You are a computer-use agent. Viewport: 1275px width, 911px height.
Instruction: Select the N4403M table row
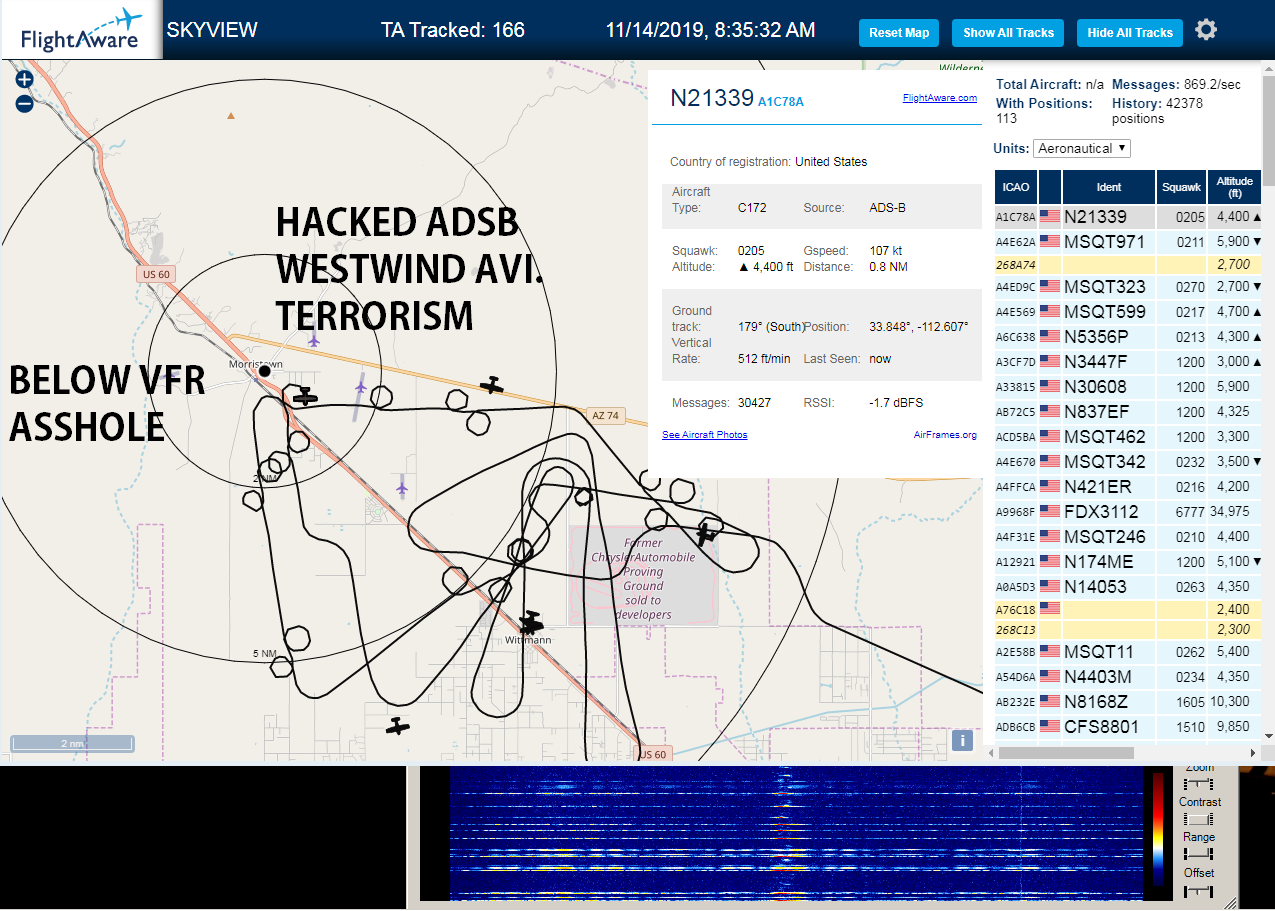(x=1128, y=677)
